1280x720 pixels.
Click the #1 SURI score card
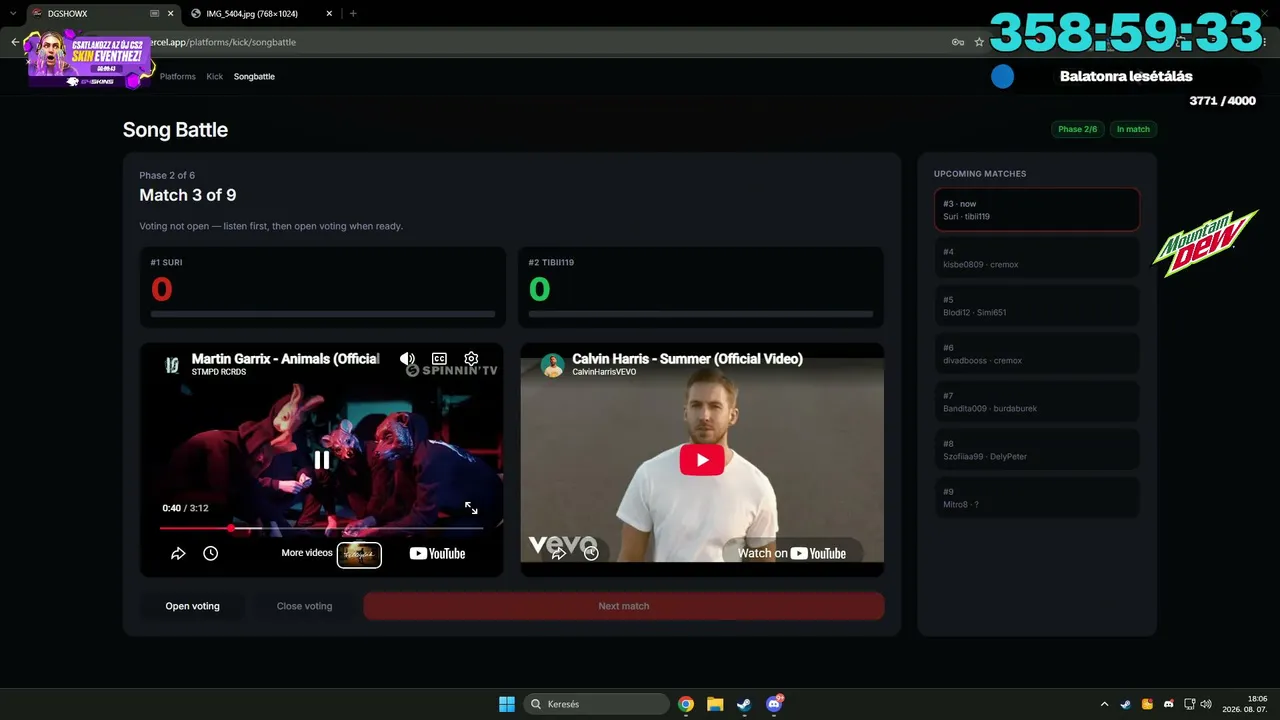[x=322, y=287]
